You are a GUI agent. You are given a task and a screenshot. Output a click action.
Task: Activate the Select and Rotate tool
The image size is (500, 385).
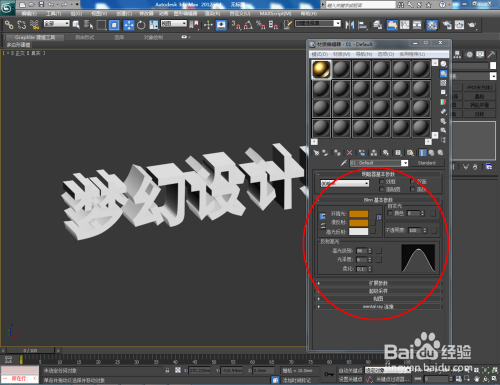[x=141, y=25]
